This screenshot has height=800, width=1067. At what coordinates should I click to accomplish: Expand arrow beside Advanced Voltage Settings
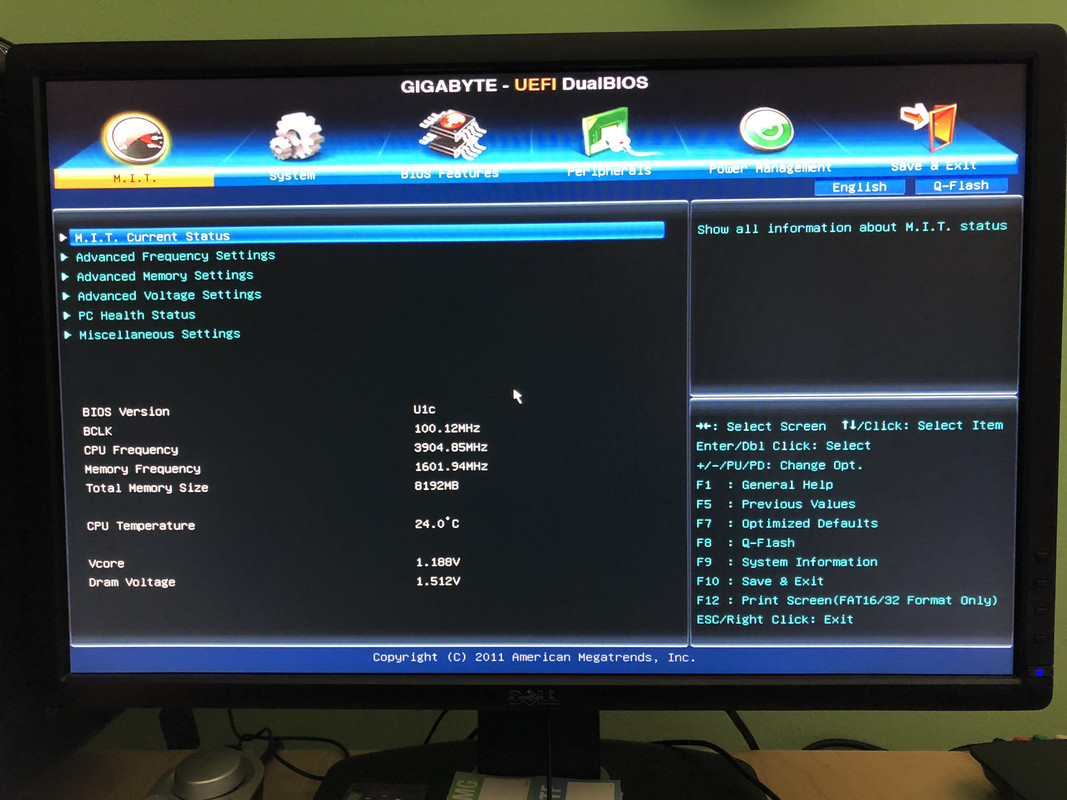pos(67,296)
